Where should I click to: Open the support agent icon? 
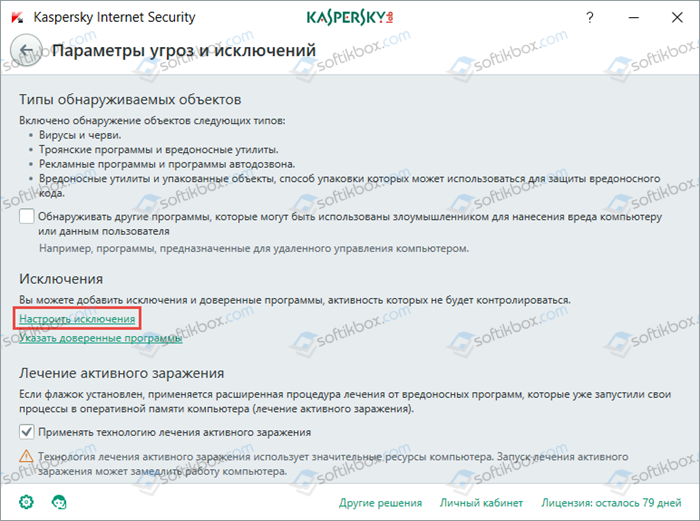point(59,502)
